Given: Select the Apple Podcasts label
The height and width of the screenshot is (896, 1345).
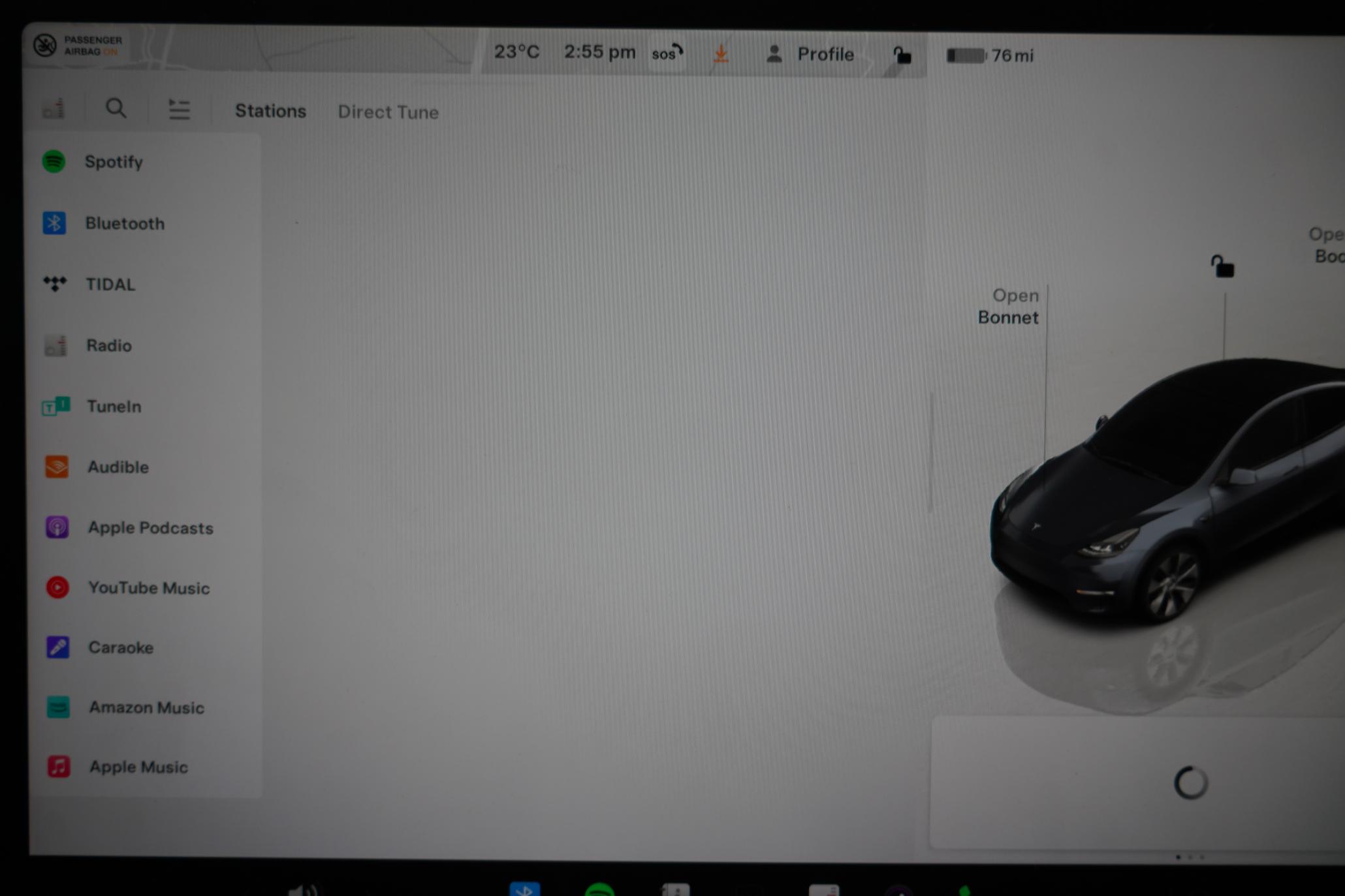Looking at the screenshot, I should tap(151, 528).
